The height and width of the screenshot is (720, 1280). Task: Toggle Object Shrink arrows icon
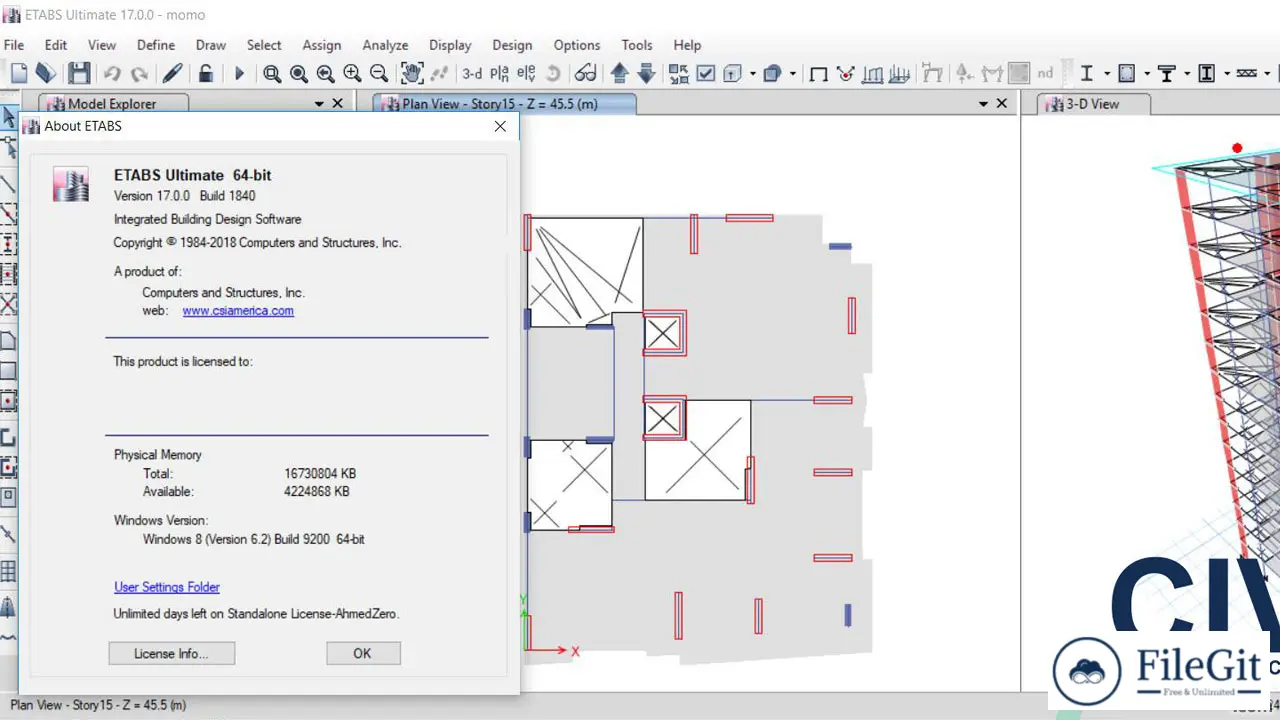(678, 73)
